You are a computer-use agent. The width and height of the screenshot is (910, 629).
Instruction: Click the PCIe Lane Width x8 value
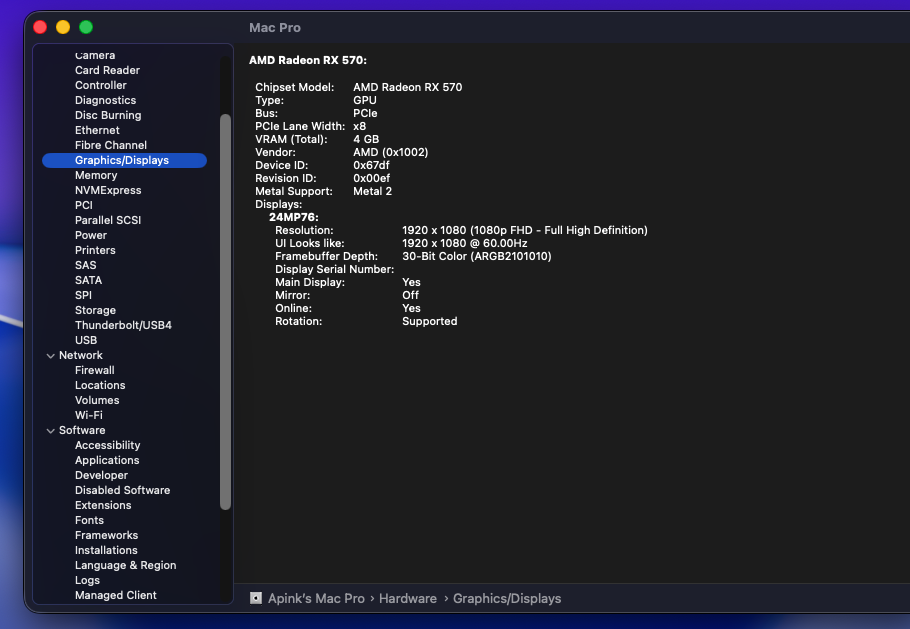[360, 126]
